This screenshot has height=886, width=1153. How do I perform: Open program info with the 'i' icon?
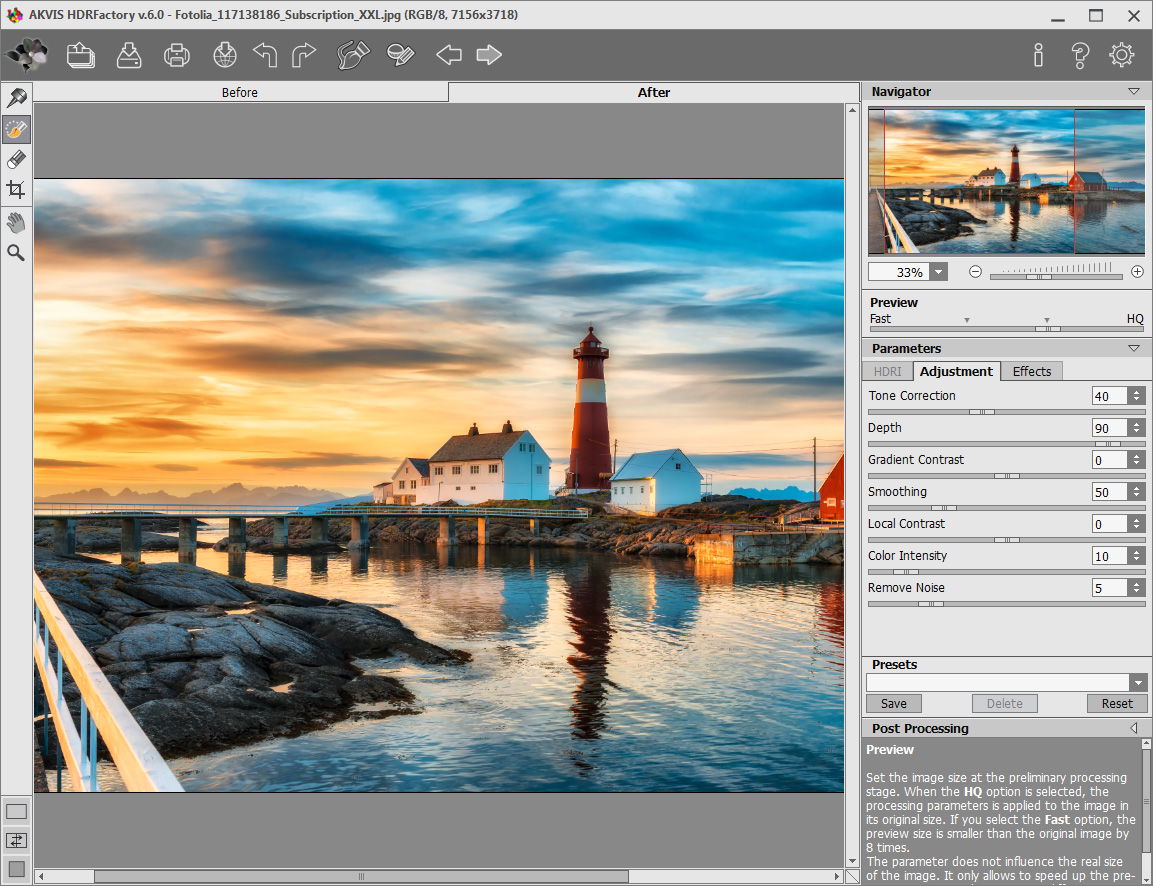[1038, 55]
